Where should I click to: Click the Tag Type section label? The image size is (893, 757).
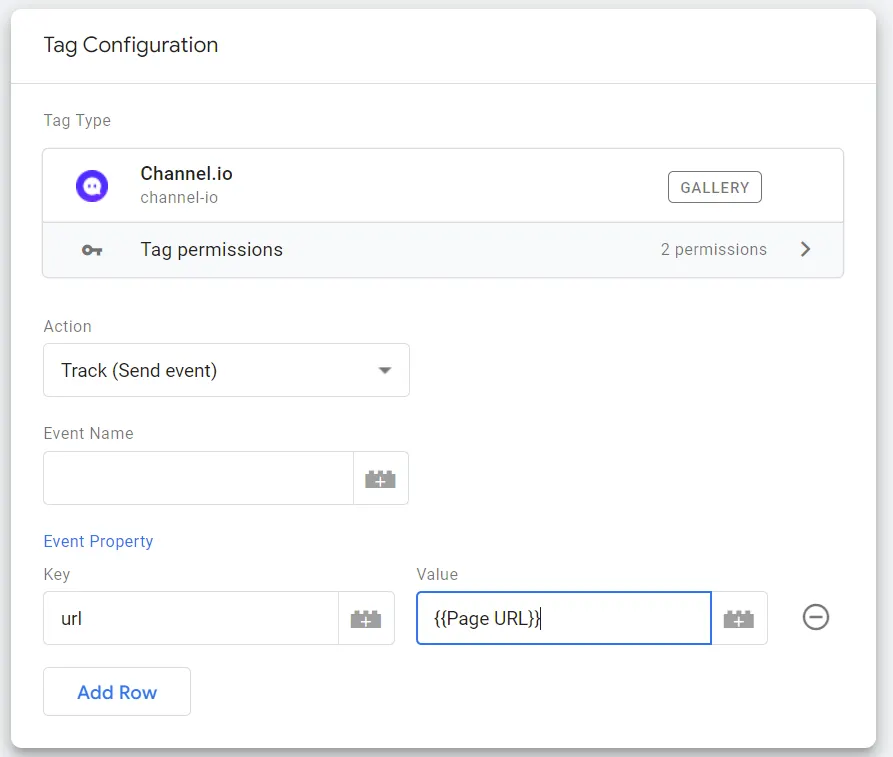coord(77,121)
